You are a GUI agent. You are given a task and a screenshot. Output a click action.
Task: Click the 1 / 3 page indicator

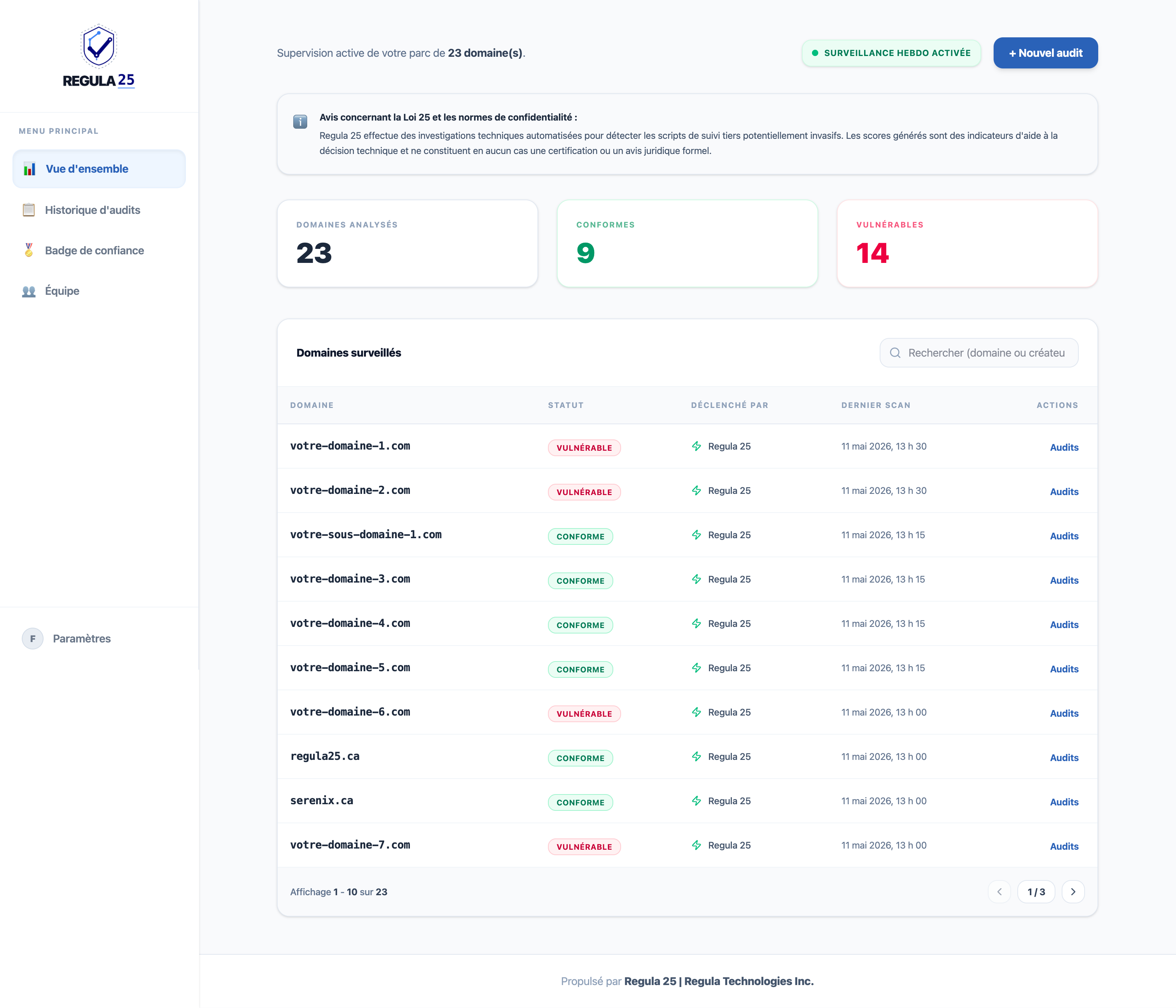coord(1036,892)
